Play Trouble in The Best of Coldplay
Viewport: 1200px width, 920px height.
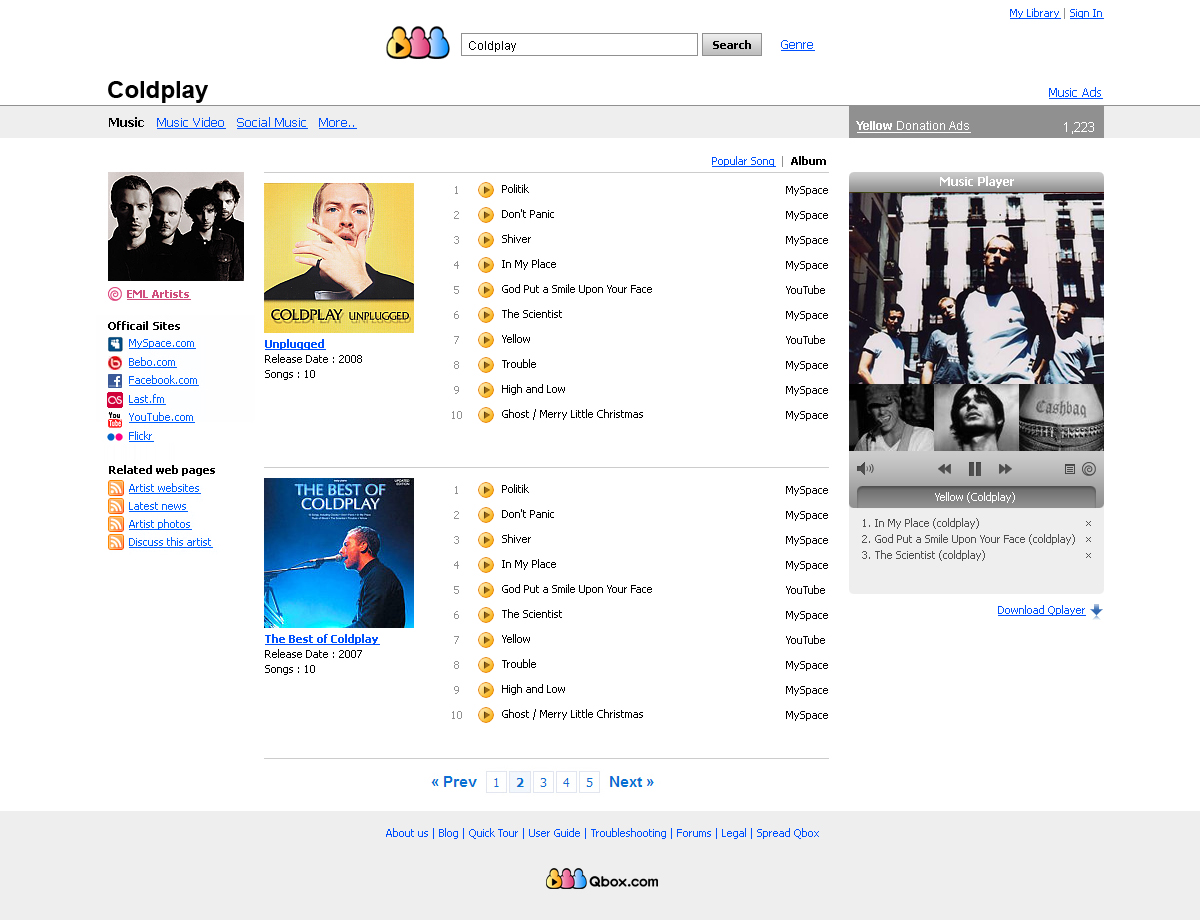coord(486,665)
